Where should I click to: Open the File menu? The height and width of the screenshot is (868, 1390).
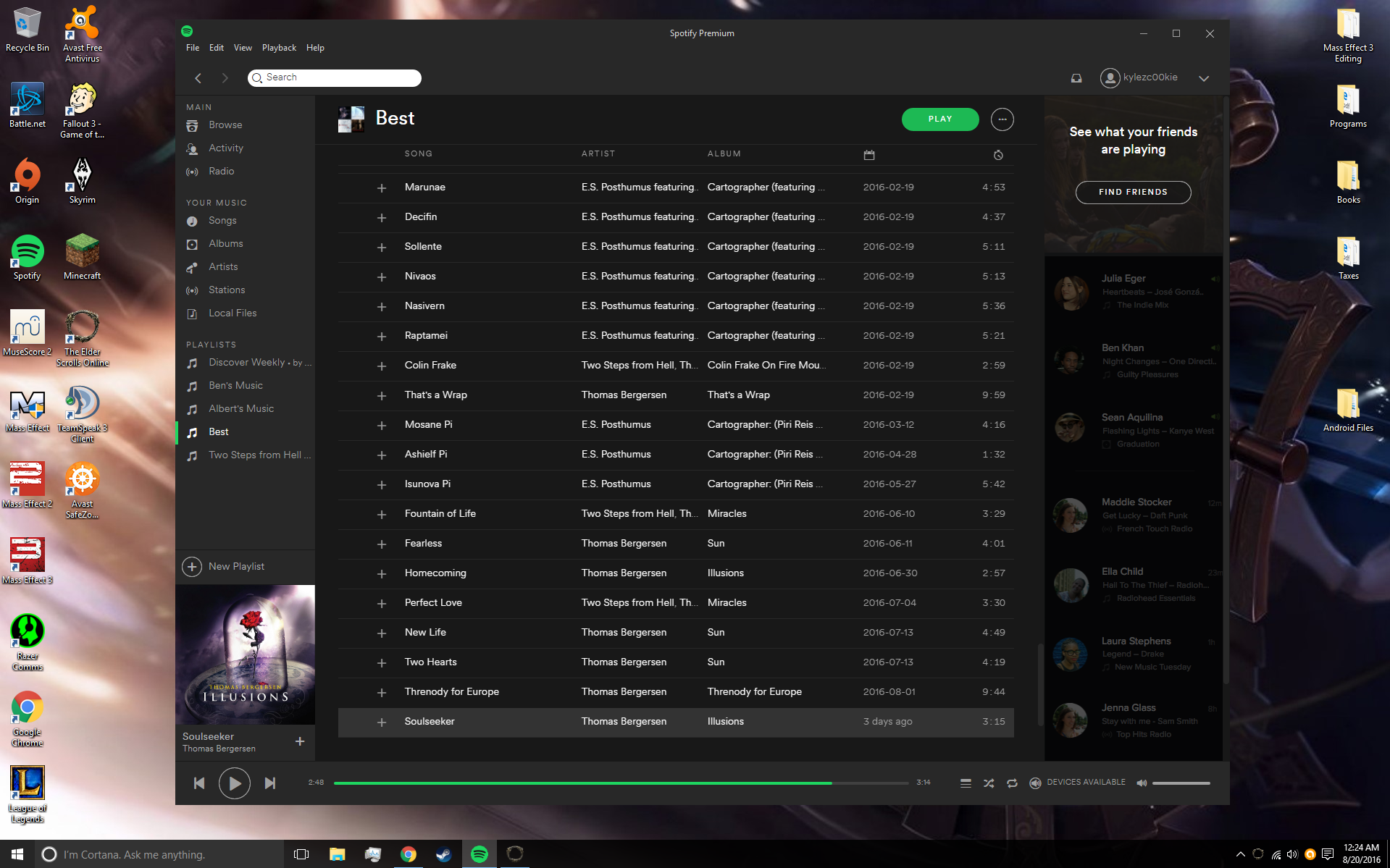click(x=193, y=48)
